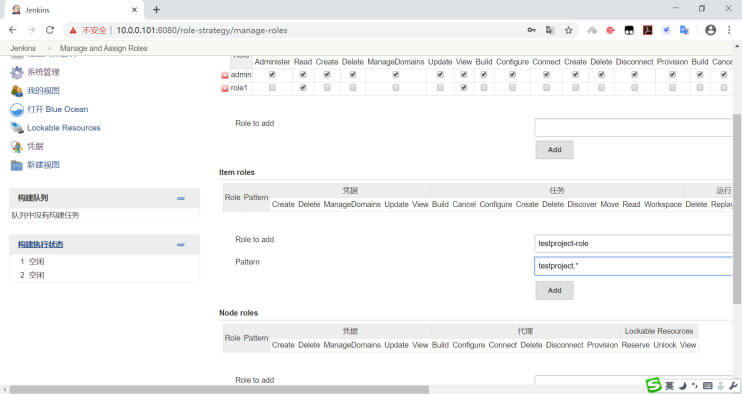Screen dimensions: 742x394
Task: Uncheck Provision checkbox for admin role
Action: point(672,74)
